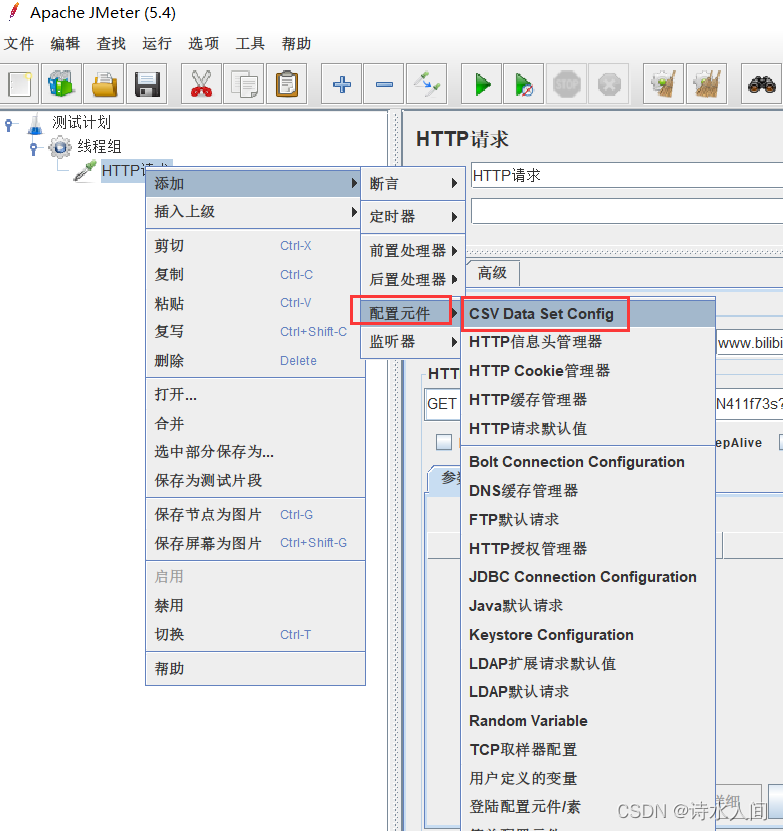783x831 pixels.
Task: Click the Copy toolbar icon
Action: pos(243,84)
